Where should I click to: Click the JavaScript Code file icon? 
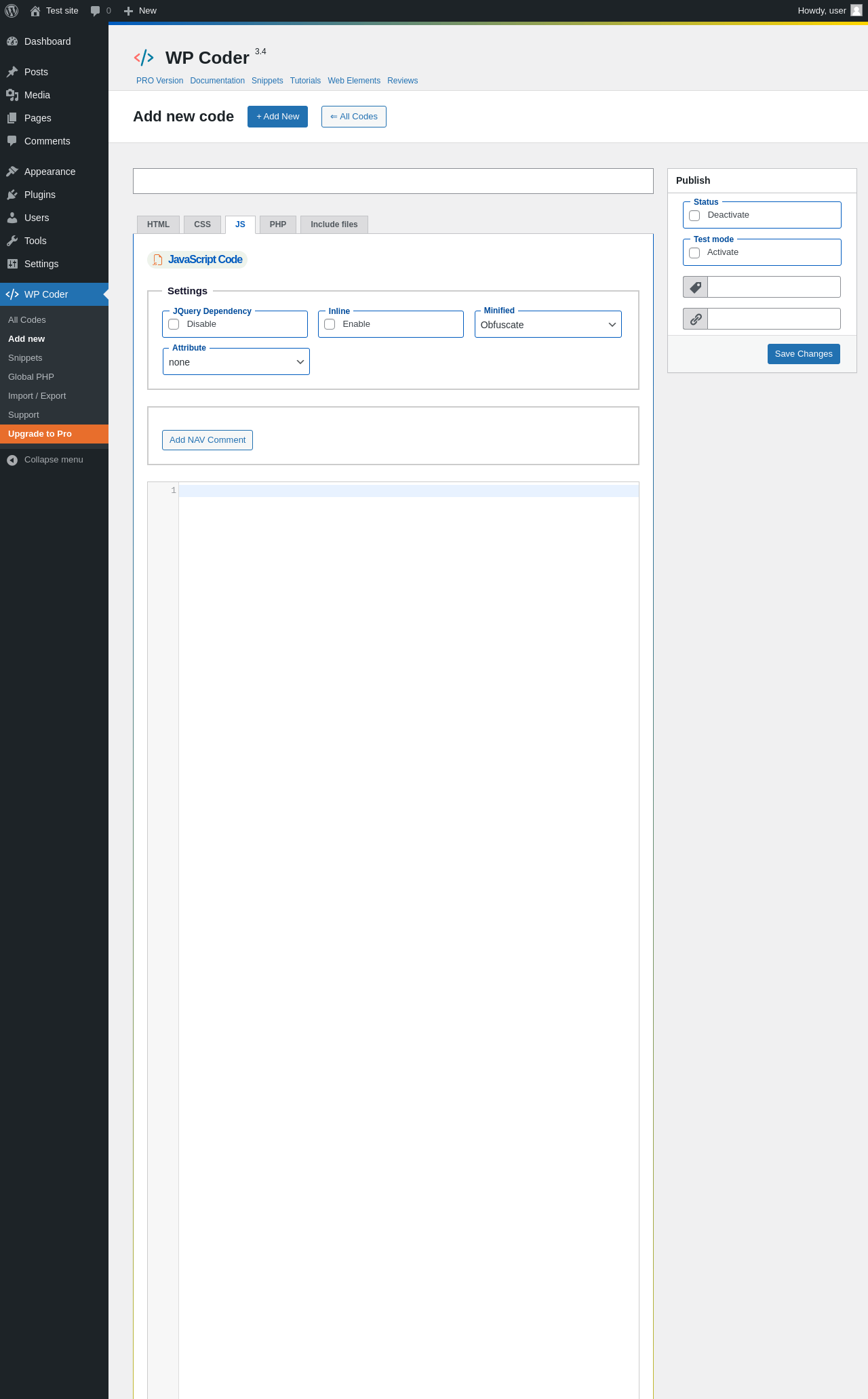pos(158,260)
